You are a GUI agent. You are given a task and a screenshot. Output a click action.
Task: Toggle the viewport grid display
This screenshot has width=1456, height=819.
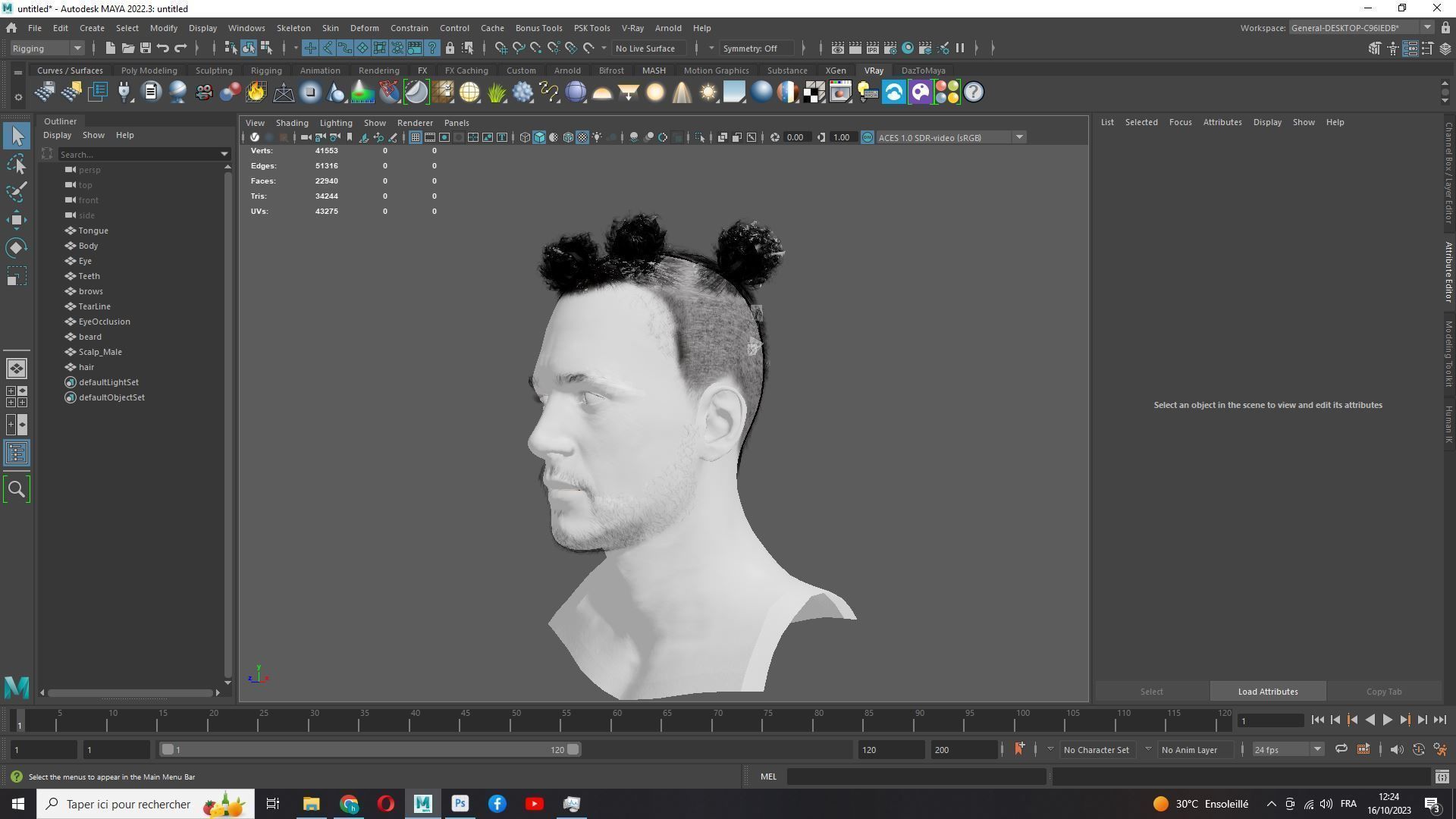(416, 137)
